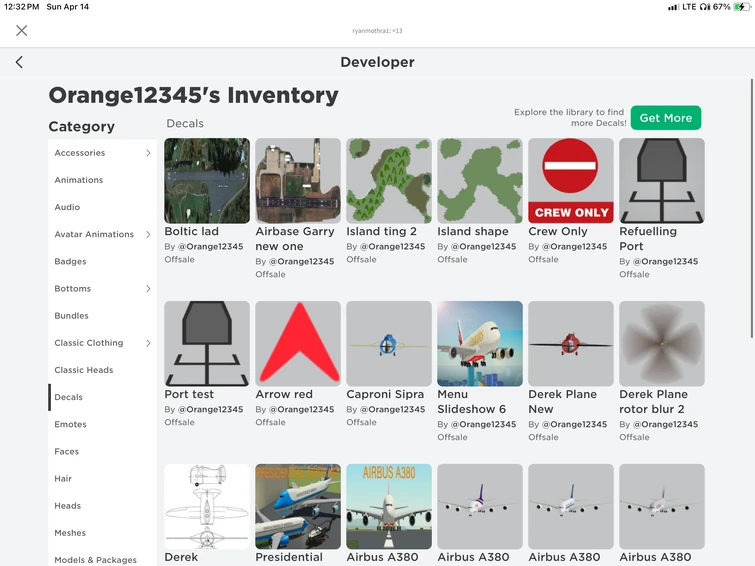Click the Caproni Sipra helicopter thumbnail
The width and height of the screenshot is (755, 566).
pos(389,343)
